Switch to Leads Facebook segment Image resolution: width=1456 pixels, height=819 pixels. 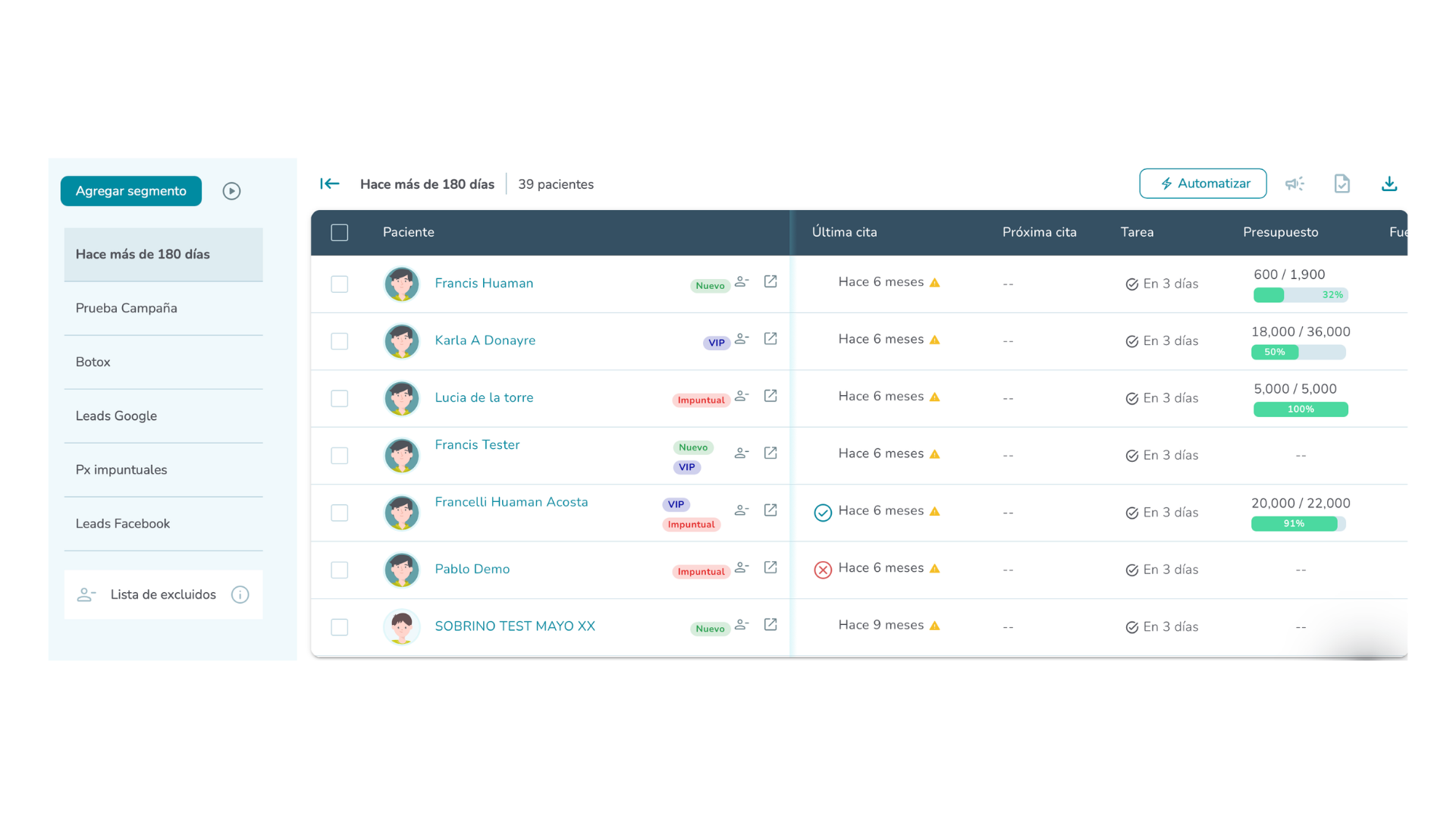pyautogui.click(x=123, y=523)
